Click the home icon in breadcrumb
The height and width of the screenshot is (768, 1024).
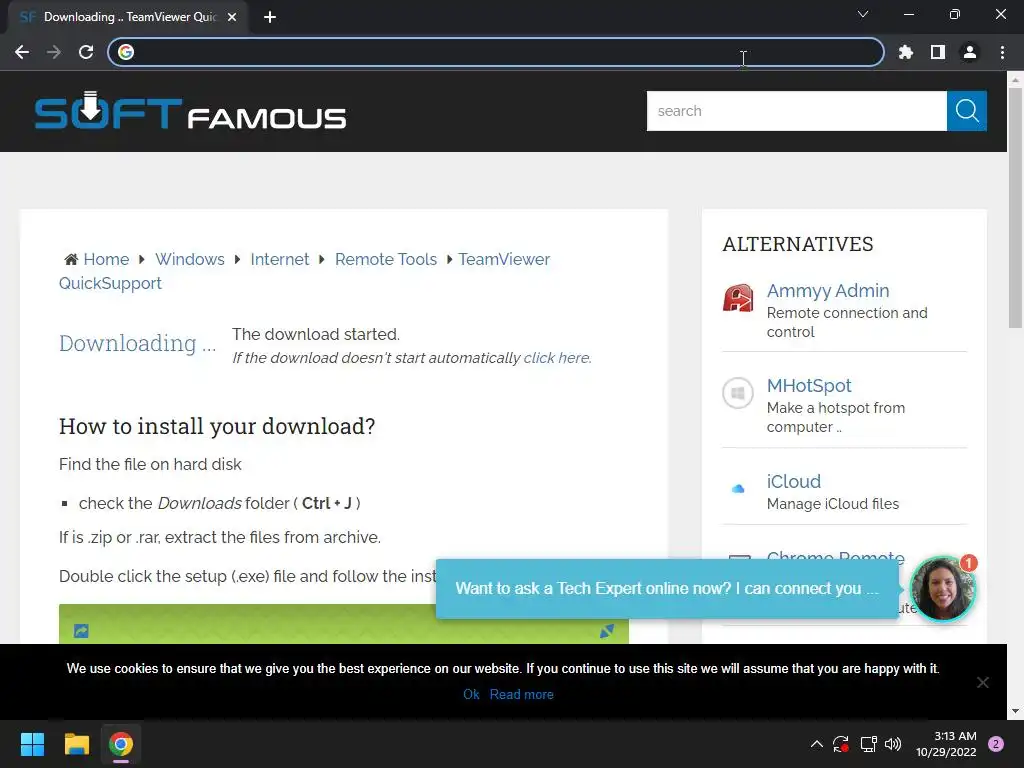pyautogui.click(x=71, y=259)
